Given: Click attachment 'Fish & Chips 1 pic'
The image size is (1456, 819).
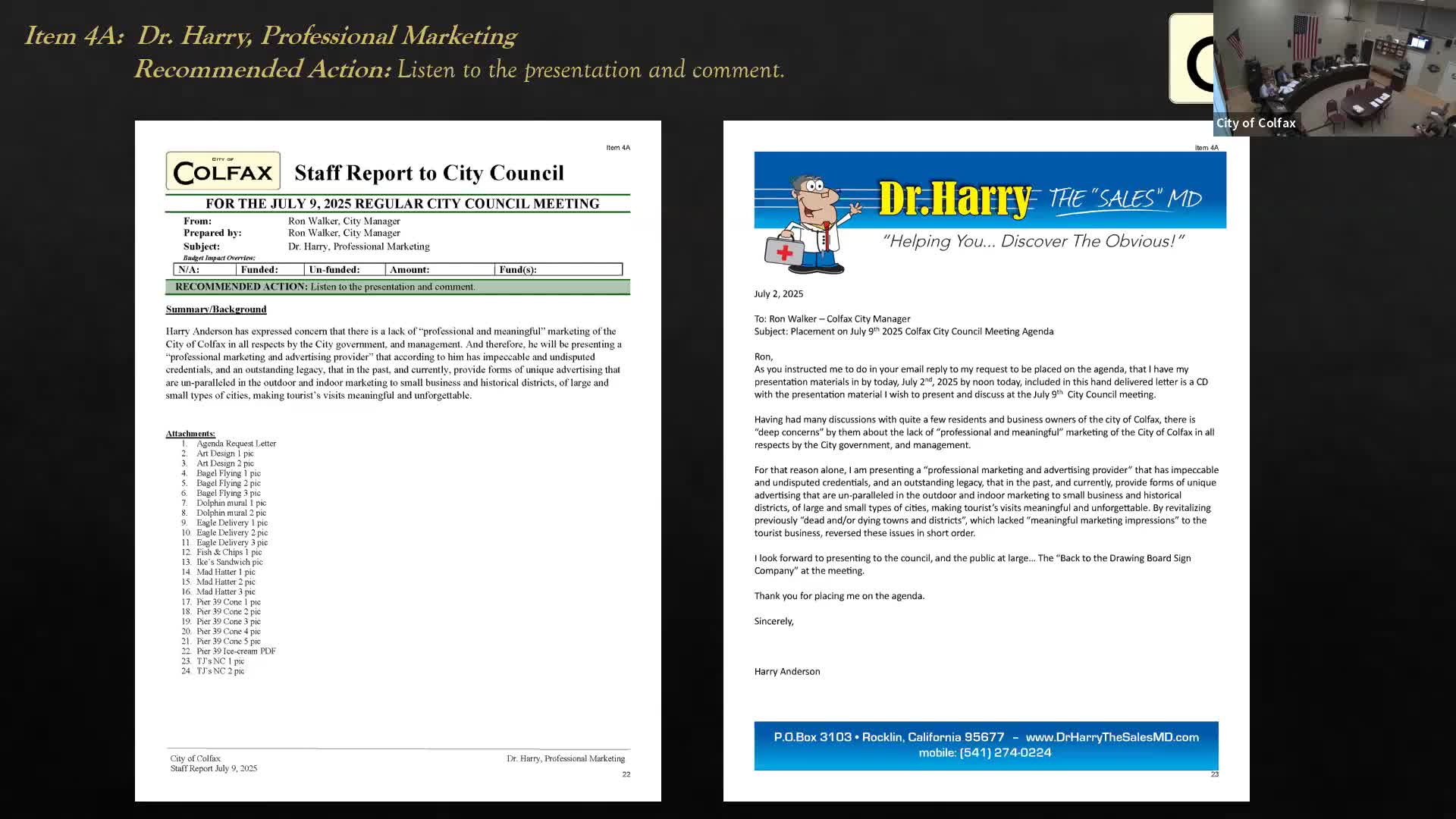Looking at the screenshot, I should tap(229, 552).
